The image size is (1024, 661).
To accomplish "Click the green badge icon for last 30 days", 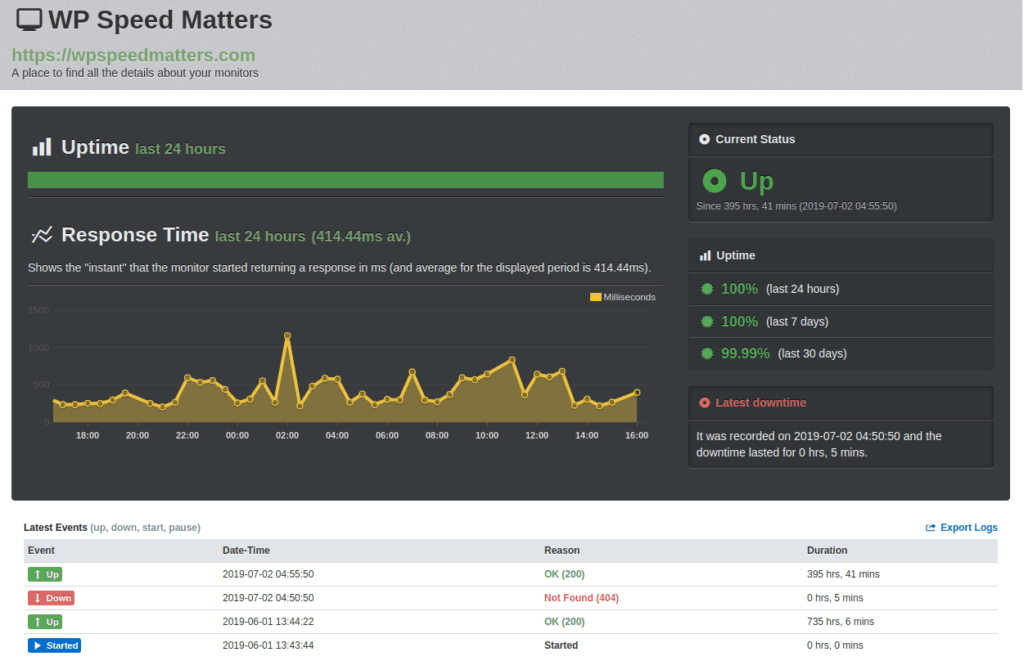I will coord(707,353).
